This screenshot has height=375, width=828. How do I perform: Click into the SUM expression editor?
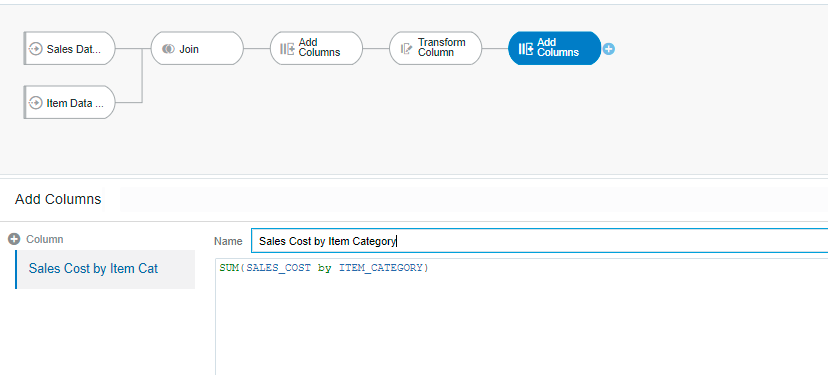522,317
